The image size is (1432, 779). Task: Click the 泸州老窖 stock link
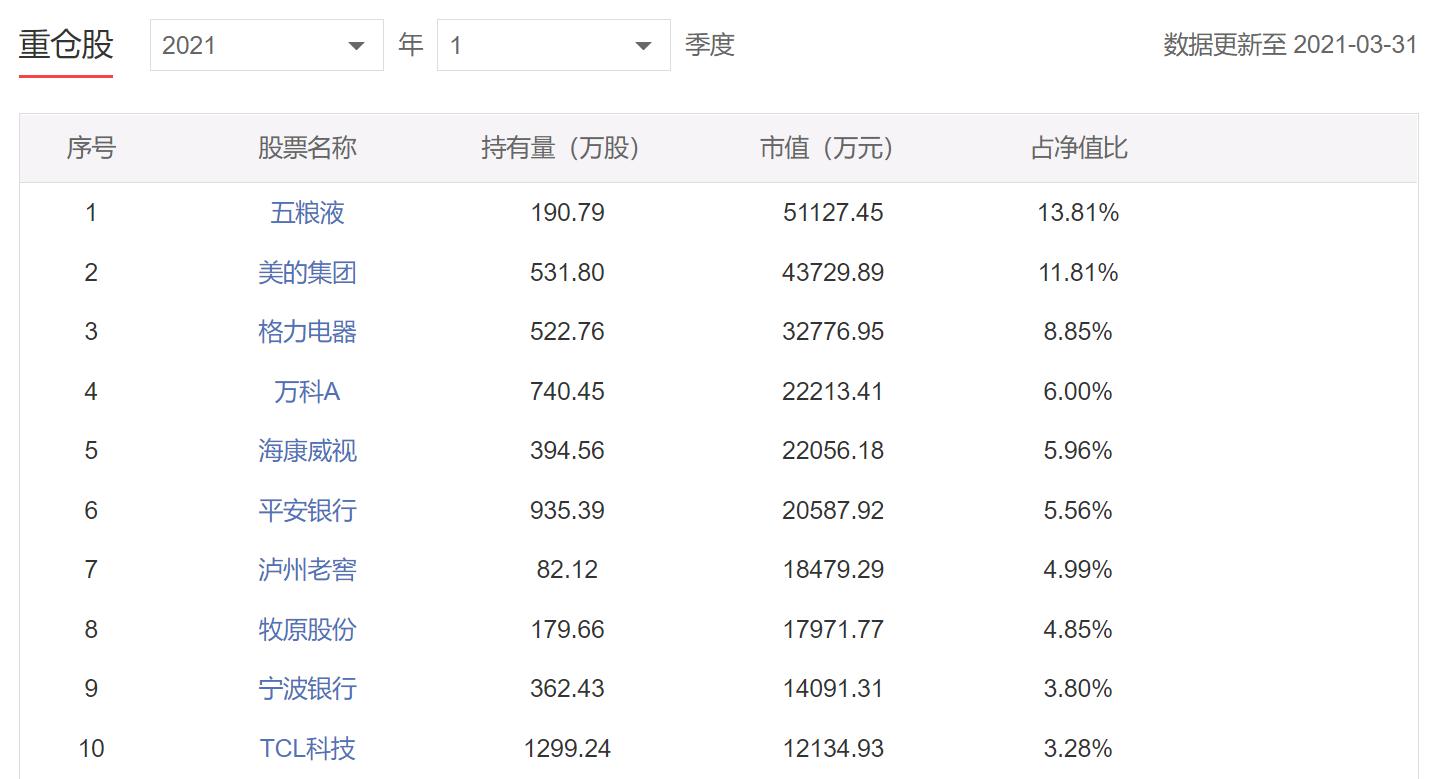307,569
